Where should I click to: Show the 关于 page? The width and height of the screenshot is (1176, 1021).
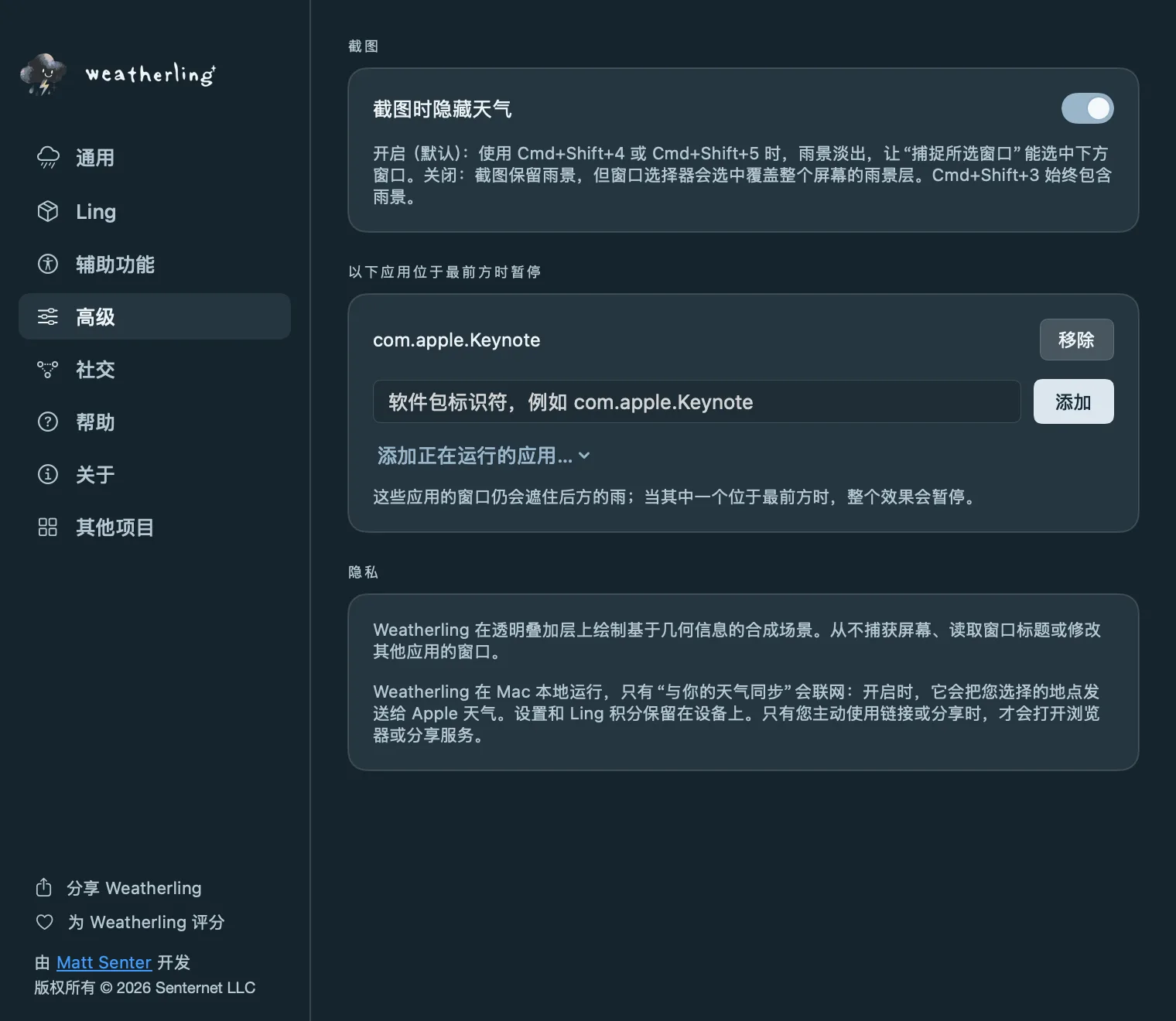155,474
